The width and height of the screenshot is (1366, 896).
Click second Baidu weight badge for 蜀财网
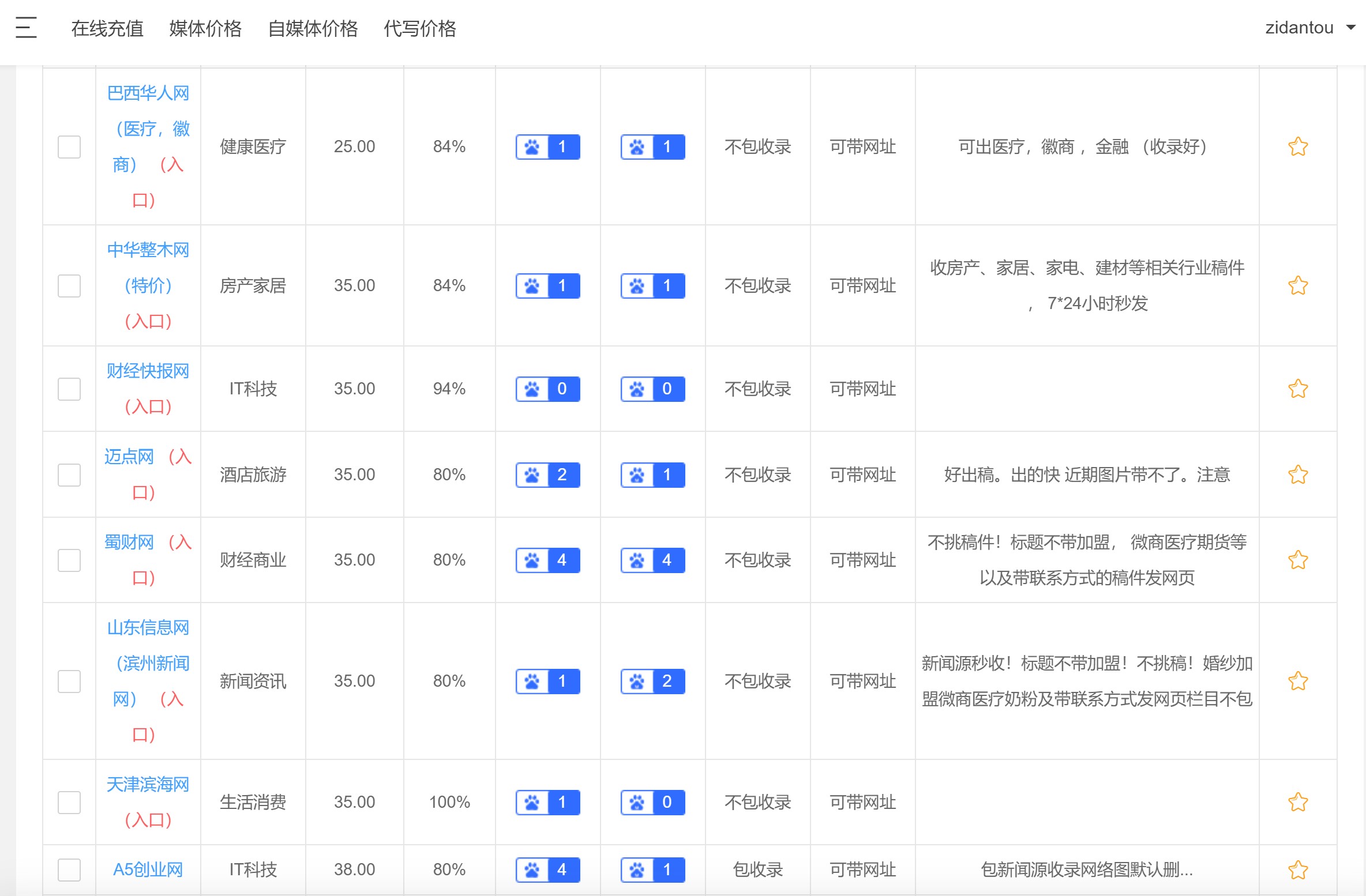coord(652,560)
